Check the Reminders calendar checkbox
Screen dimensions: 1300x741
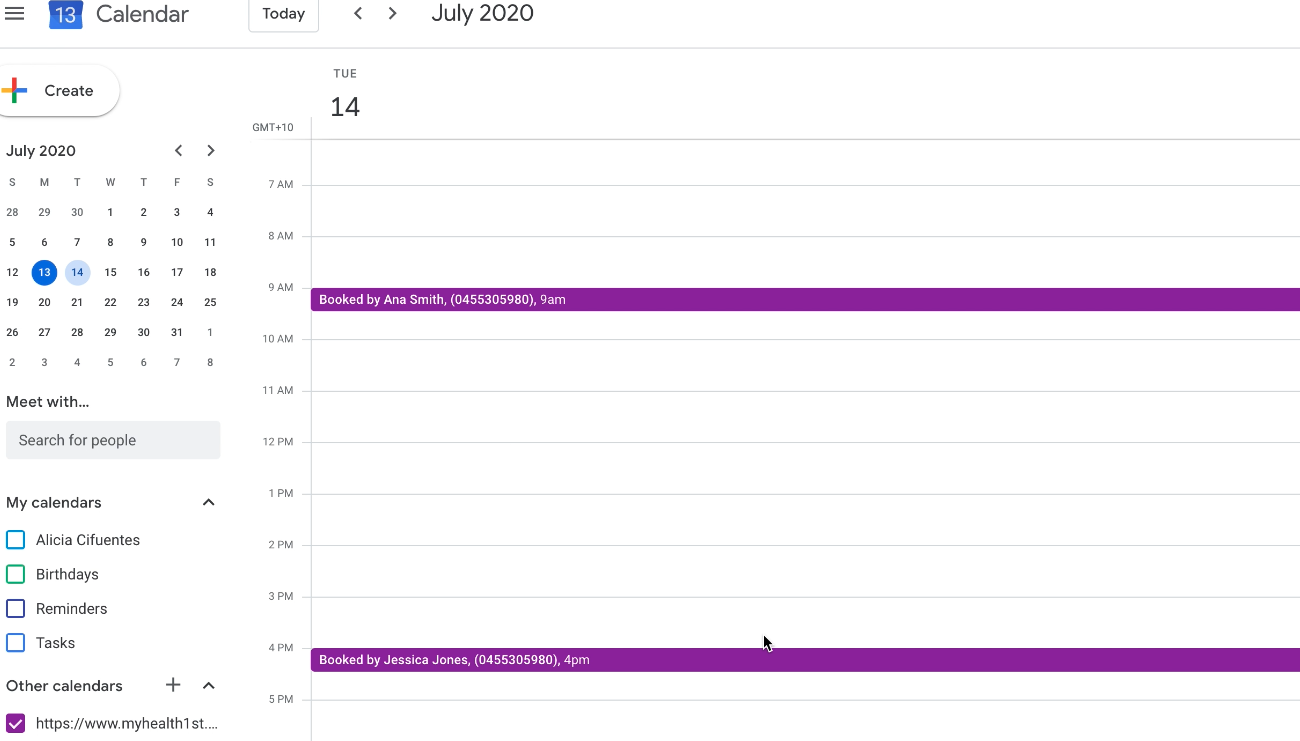point(16,608)
